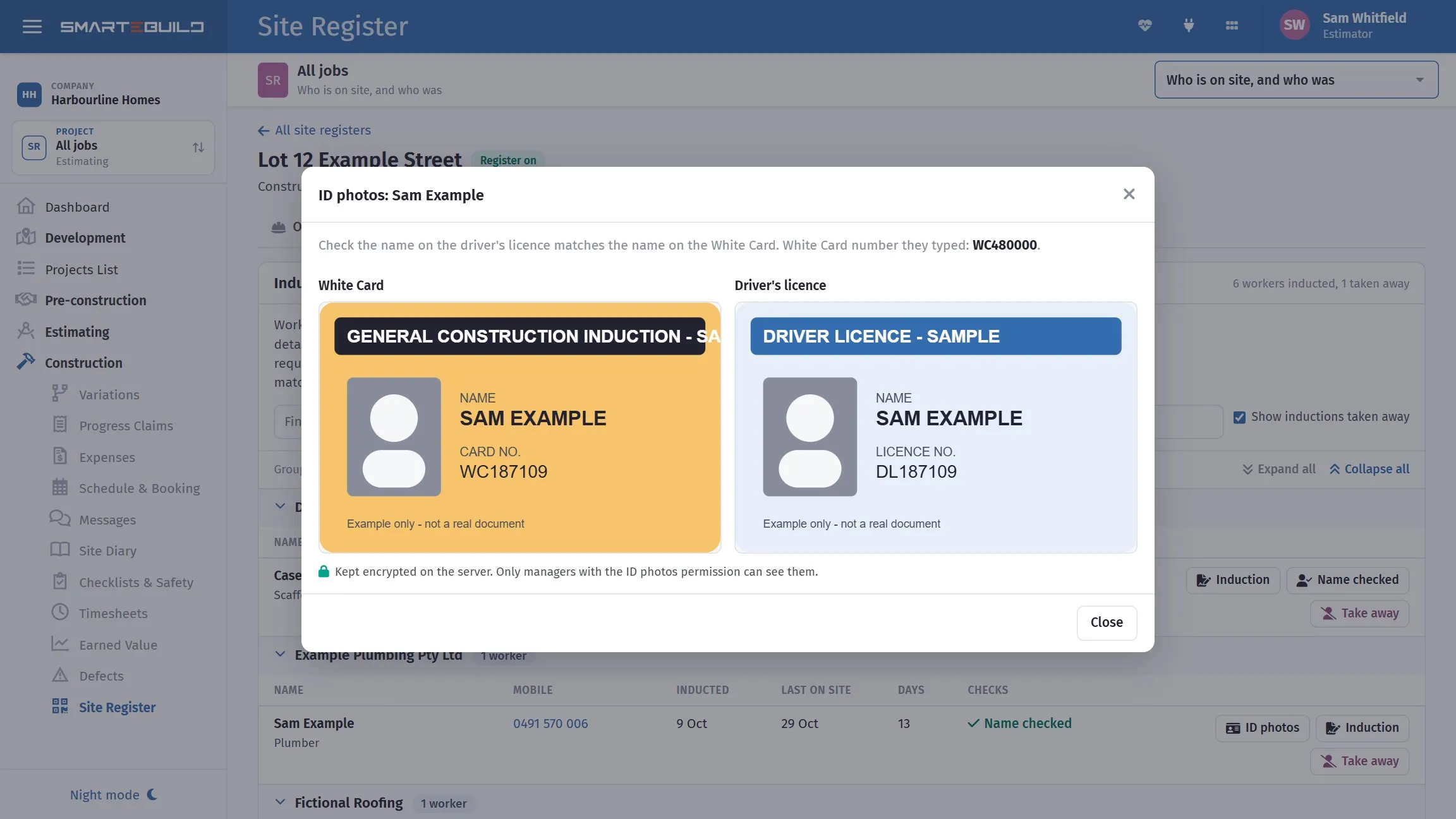Open Messages page
The height and width of the screenshot is (819, 1456).
click(107, 520)
